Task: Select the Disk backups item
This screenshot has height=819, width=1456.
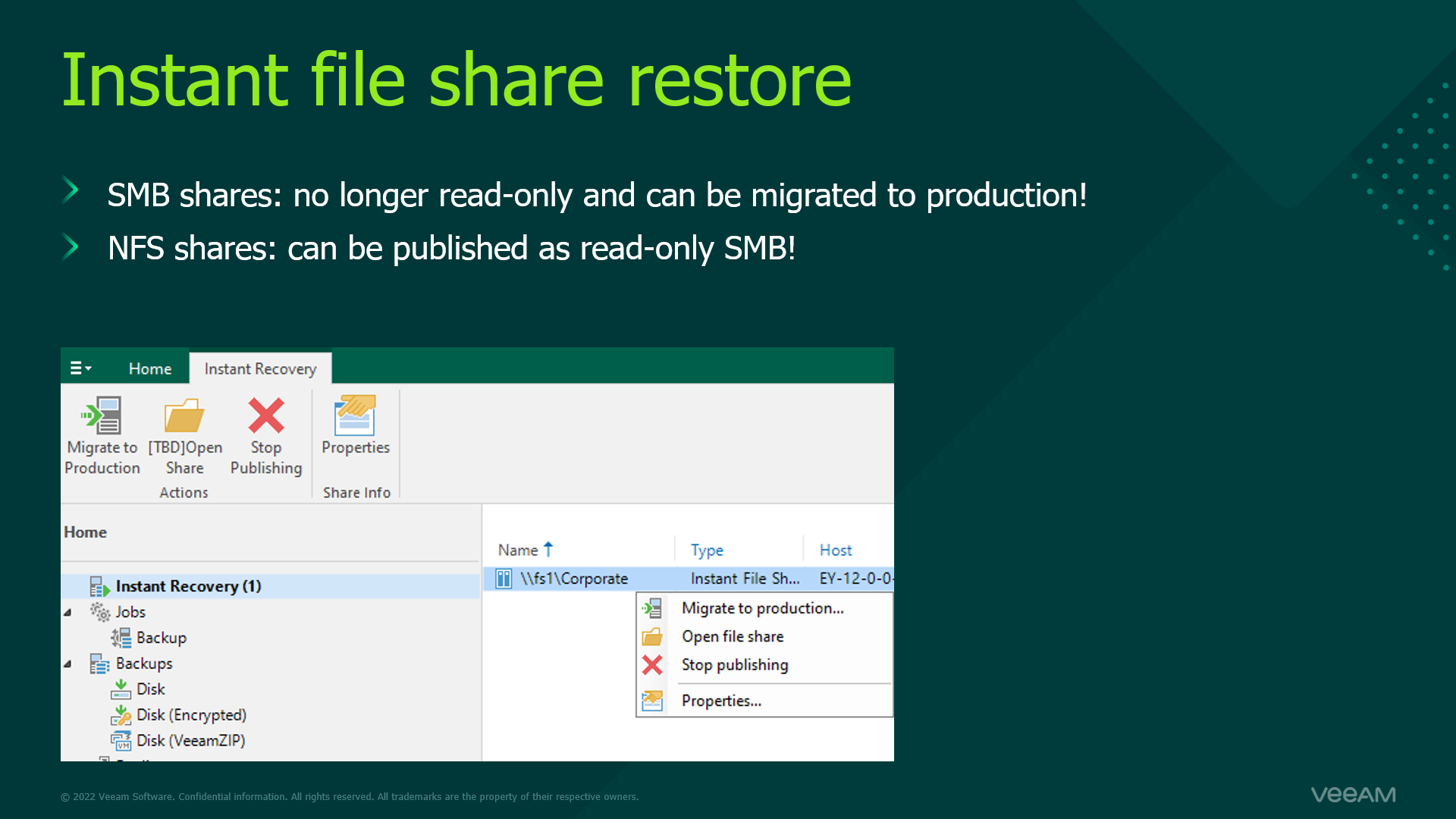Action: (151, 689)
